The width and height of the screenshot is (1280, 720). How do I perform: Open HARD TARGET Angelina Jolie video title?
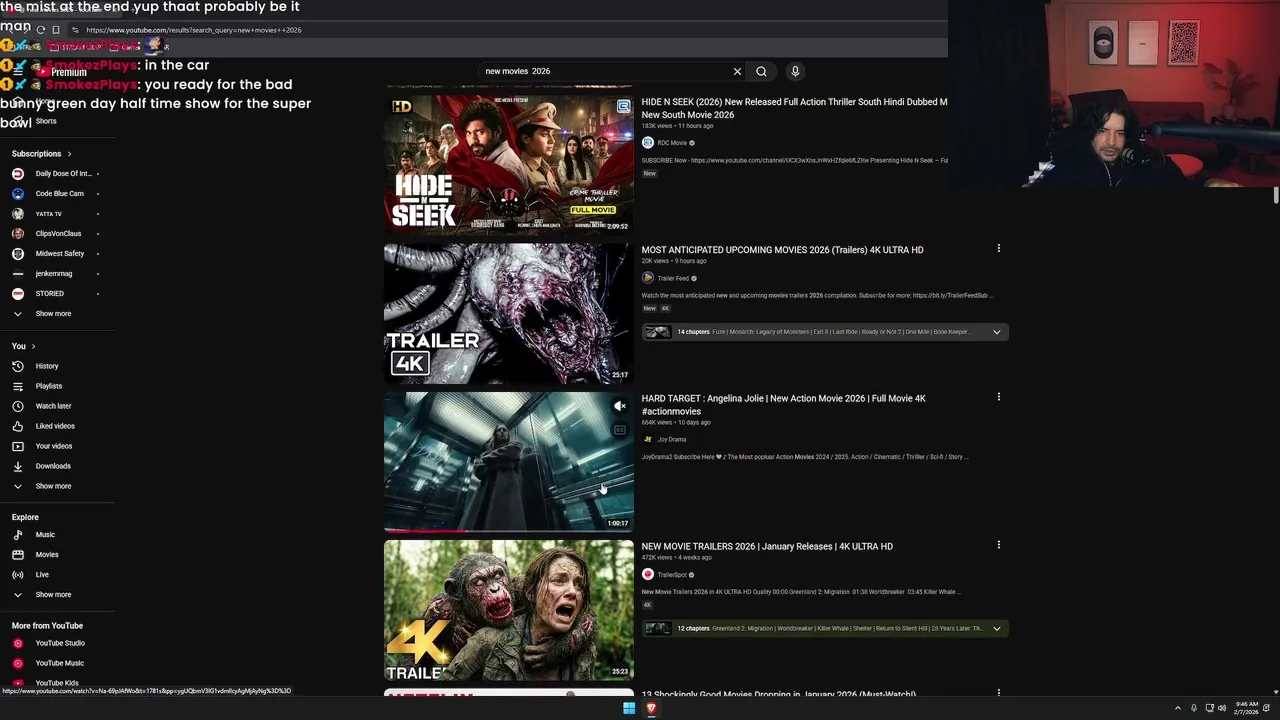click(784, 405)
